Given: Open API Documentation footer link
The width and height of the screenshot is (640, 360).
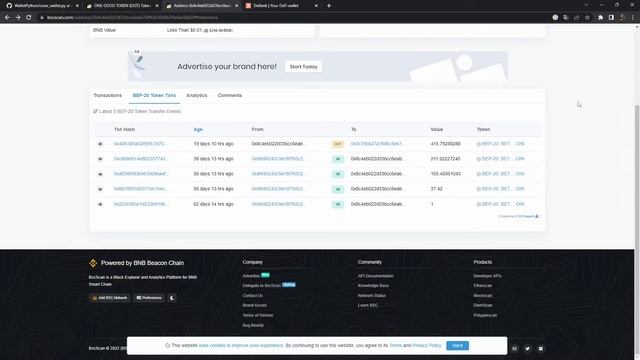Looking at the screenshot, I should coord(376,276).
